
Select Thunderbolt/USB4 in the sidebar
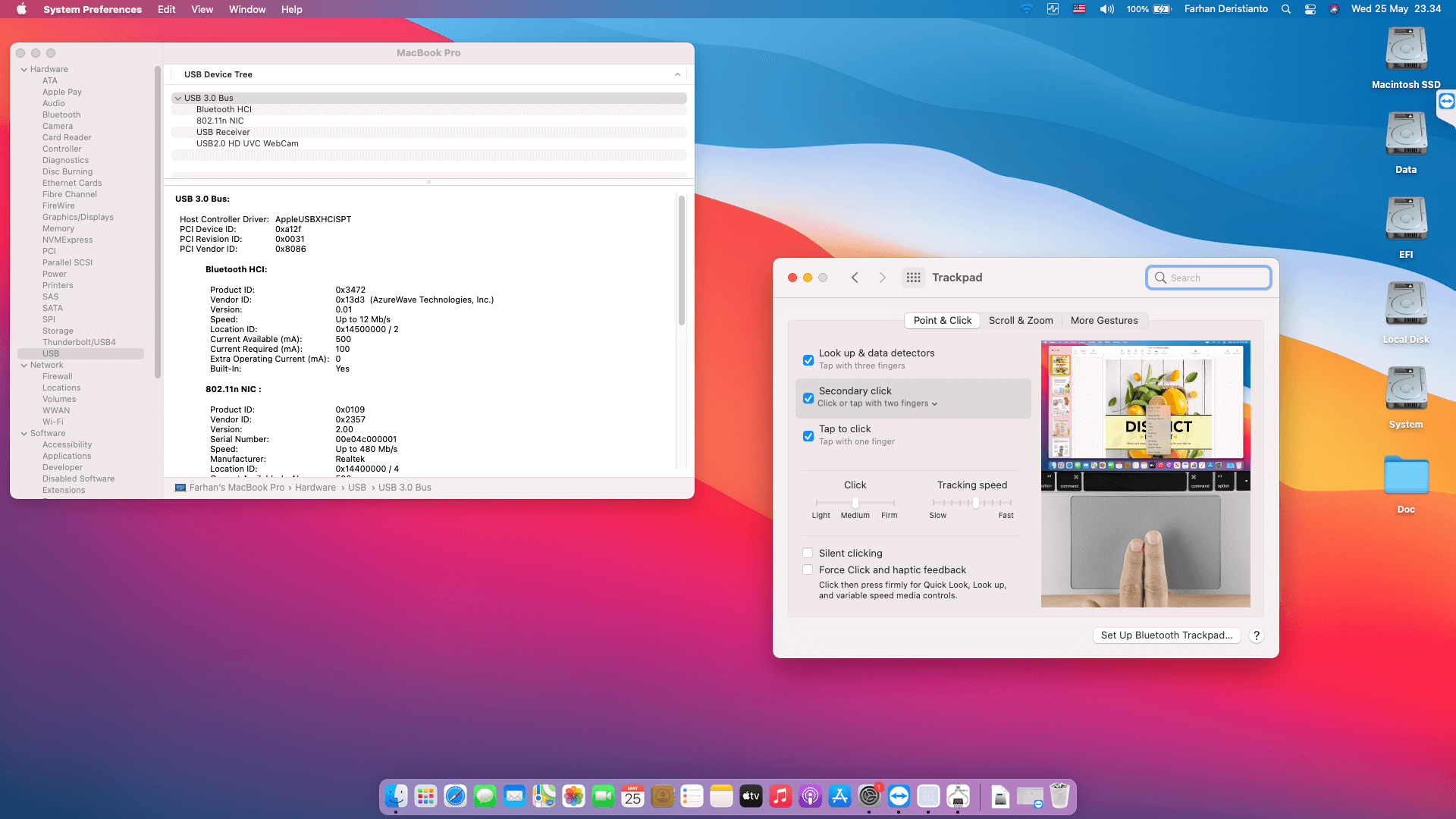[x=79, y=342]
